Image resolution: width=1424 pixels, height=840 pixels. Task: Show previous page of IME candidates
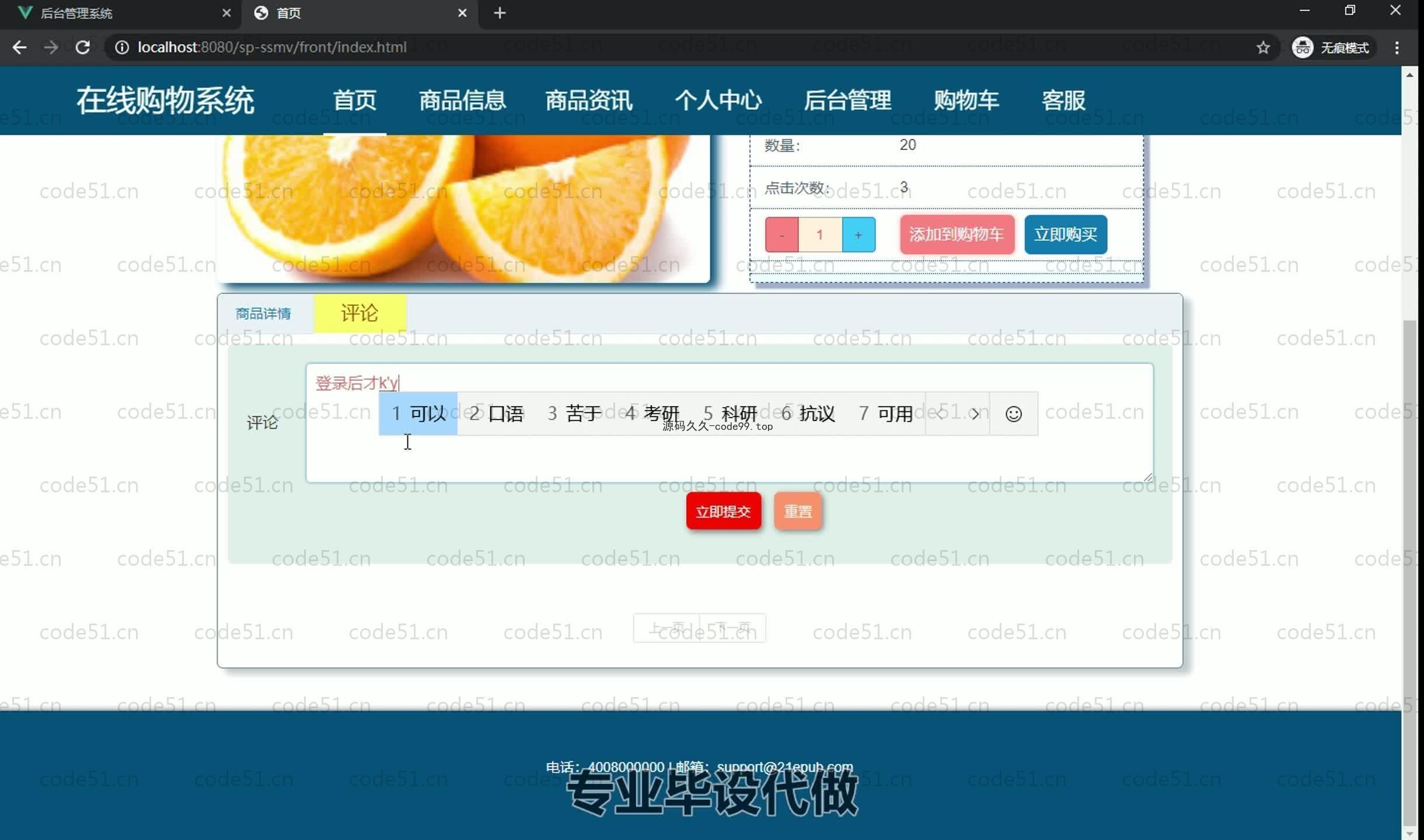(940, 414)
